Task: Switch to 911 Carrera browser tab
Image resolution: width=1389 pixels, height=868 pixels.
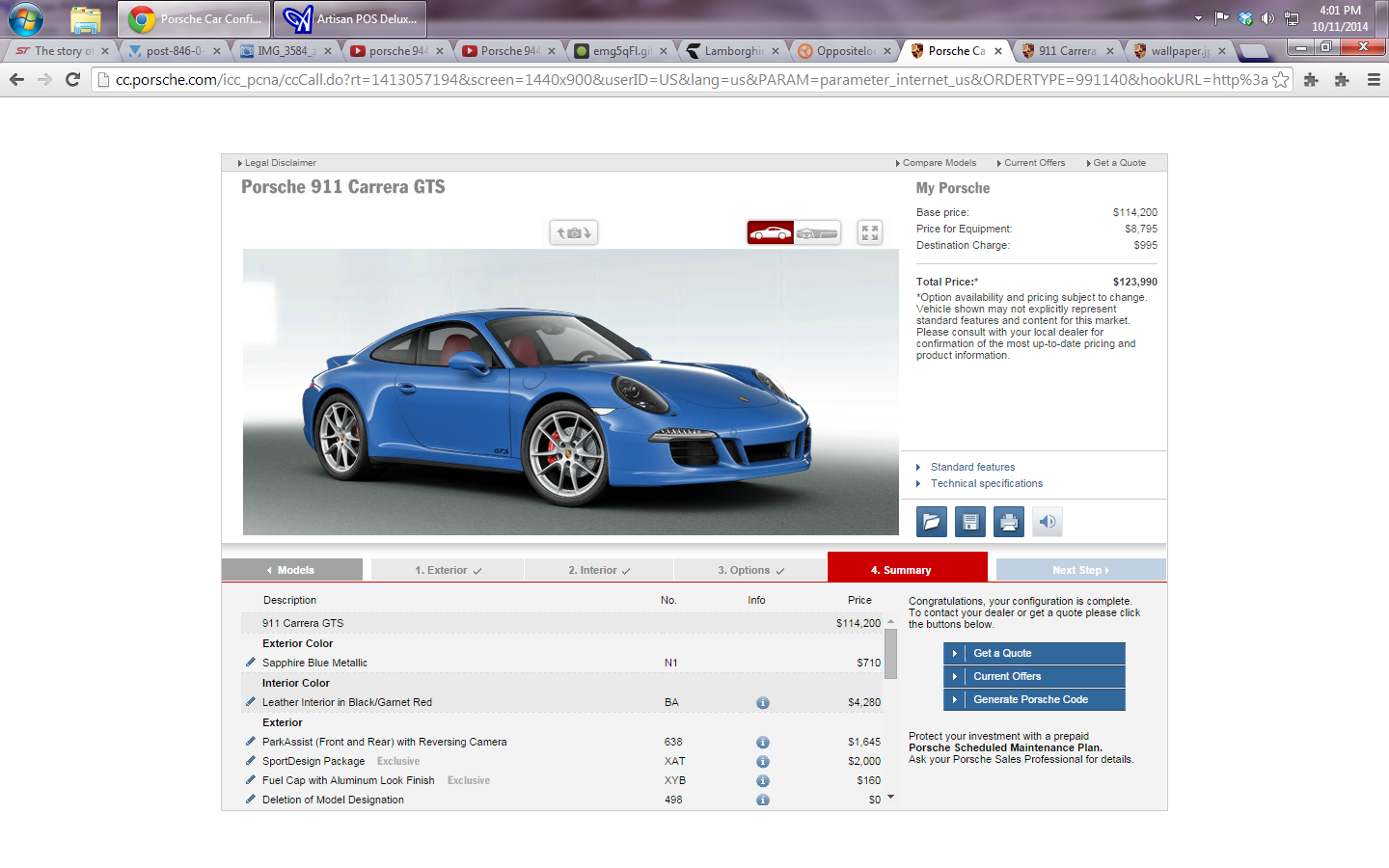Action: coord(1066,51)
